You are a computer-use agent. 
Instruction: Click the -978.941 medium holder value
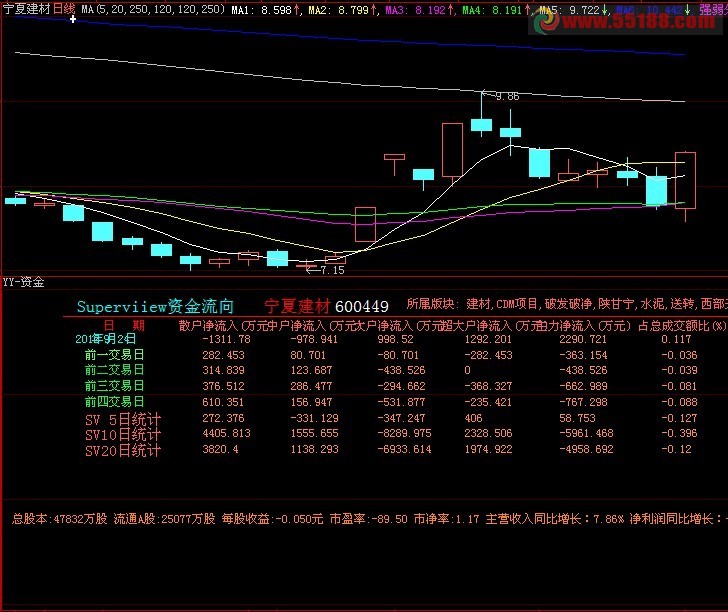click(314, 339)
